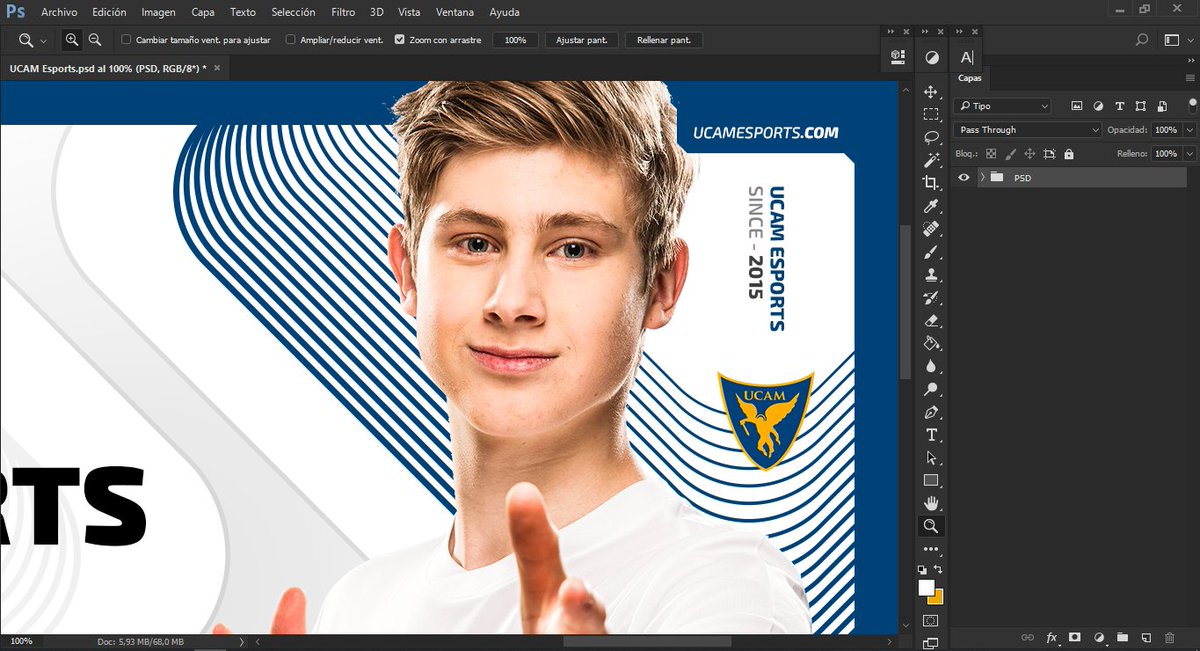The width and height of the screenshot is (1200, 651).
Task: Switch to the Capas panel tab
Action: tap(970, 78)
